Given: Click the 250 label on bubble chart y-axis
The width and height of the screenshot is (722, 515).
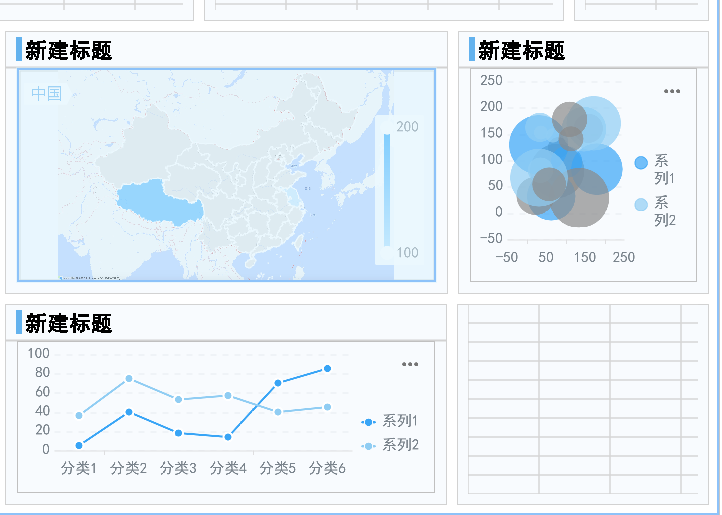Looking at the screenshot, I should point(491,81).
